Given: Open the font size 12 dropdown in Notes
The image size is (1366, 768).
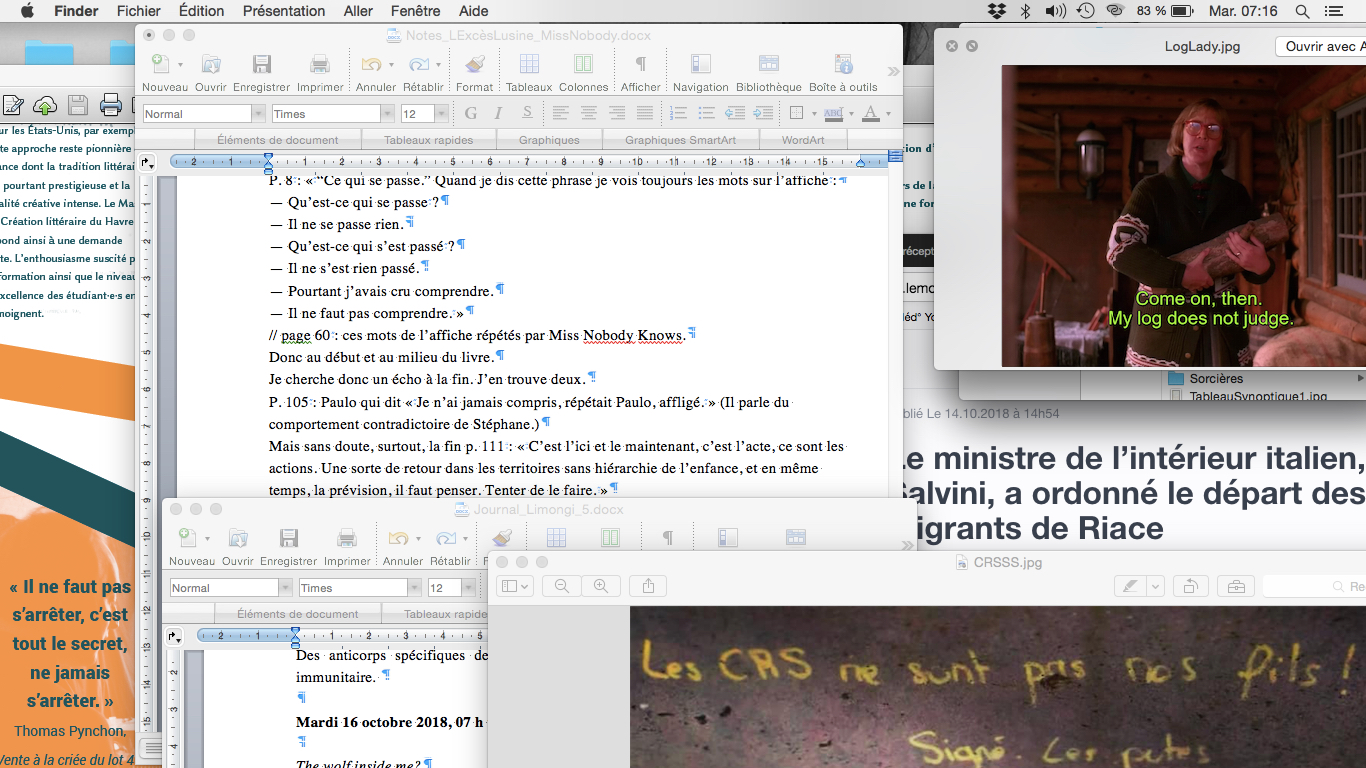Looking at the screenshot, I should (440, 114).
